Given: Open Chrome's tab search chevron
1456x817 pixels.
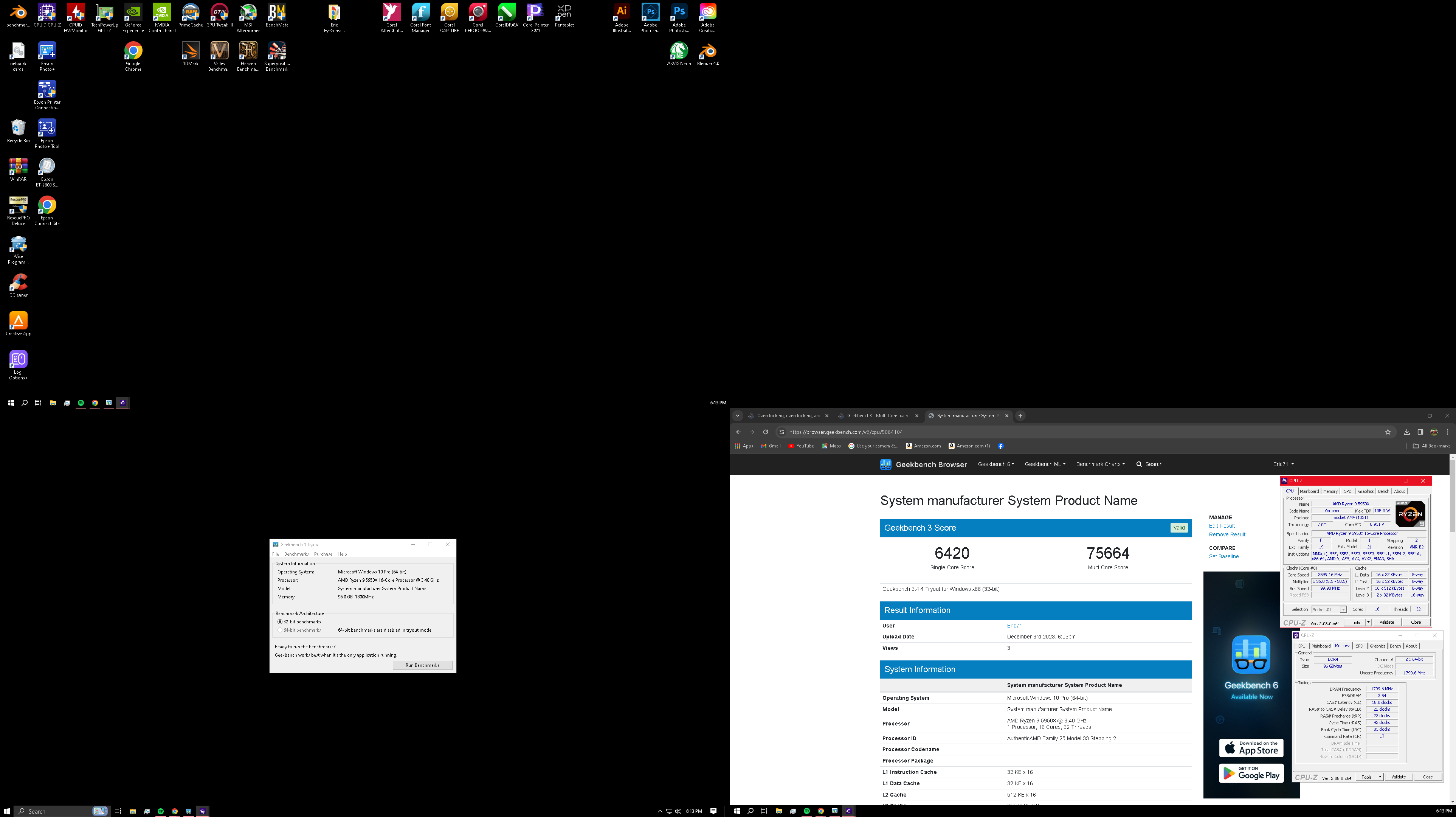Looking at the screenshot, I should [738, 416].
